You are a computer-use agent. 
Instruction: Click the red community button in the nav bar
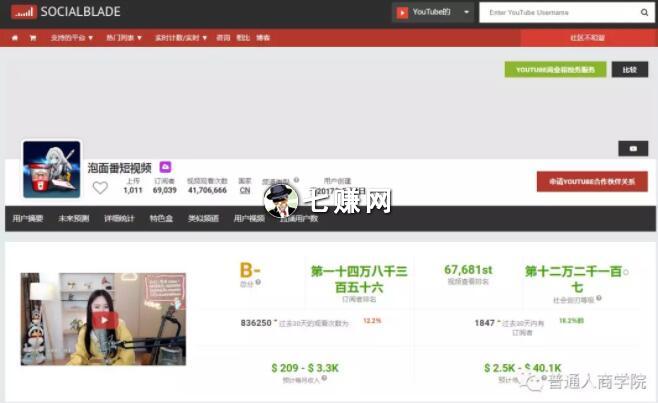tap(588, 38)
